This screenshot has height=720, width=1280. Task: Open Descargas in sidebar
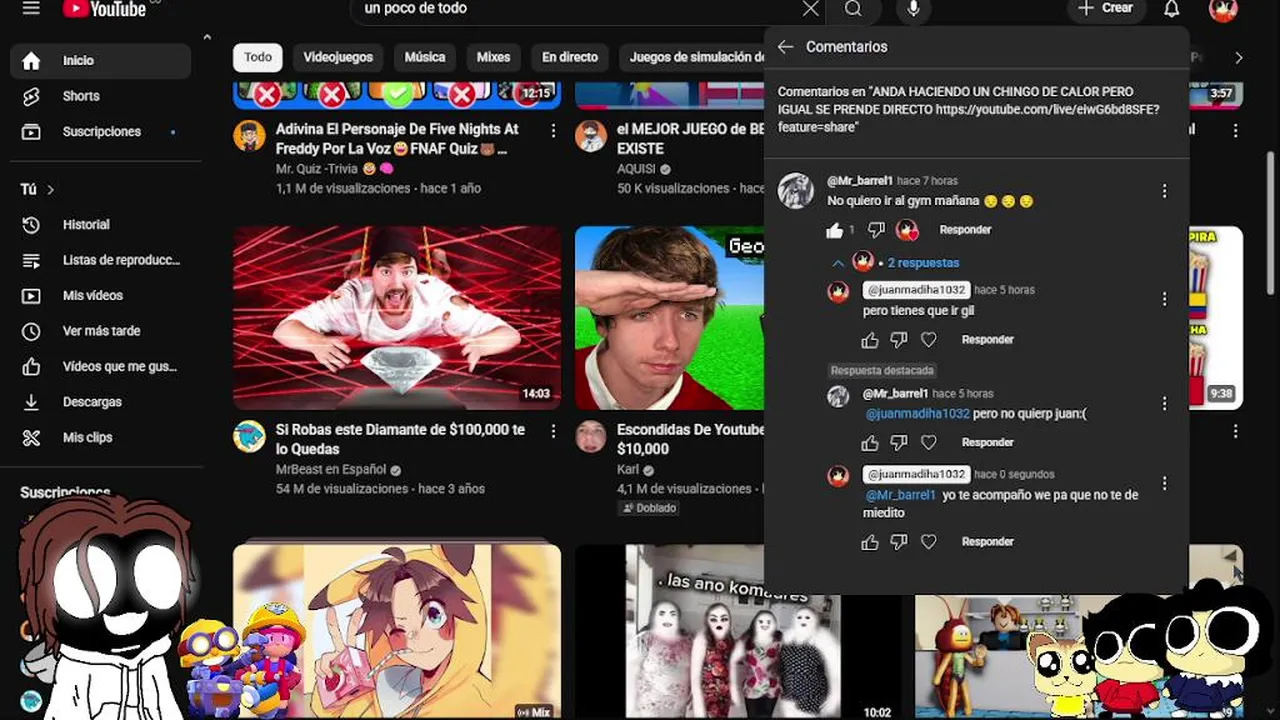click(101, 402)
